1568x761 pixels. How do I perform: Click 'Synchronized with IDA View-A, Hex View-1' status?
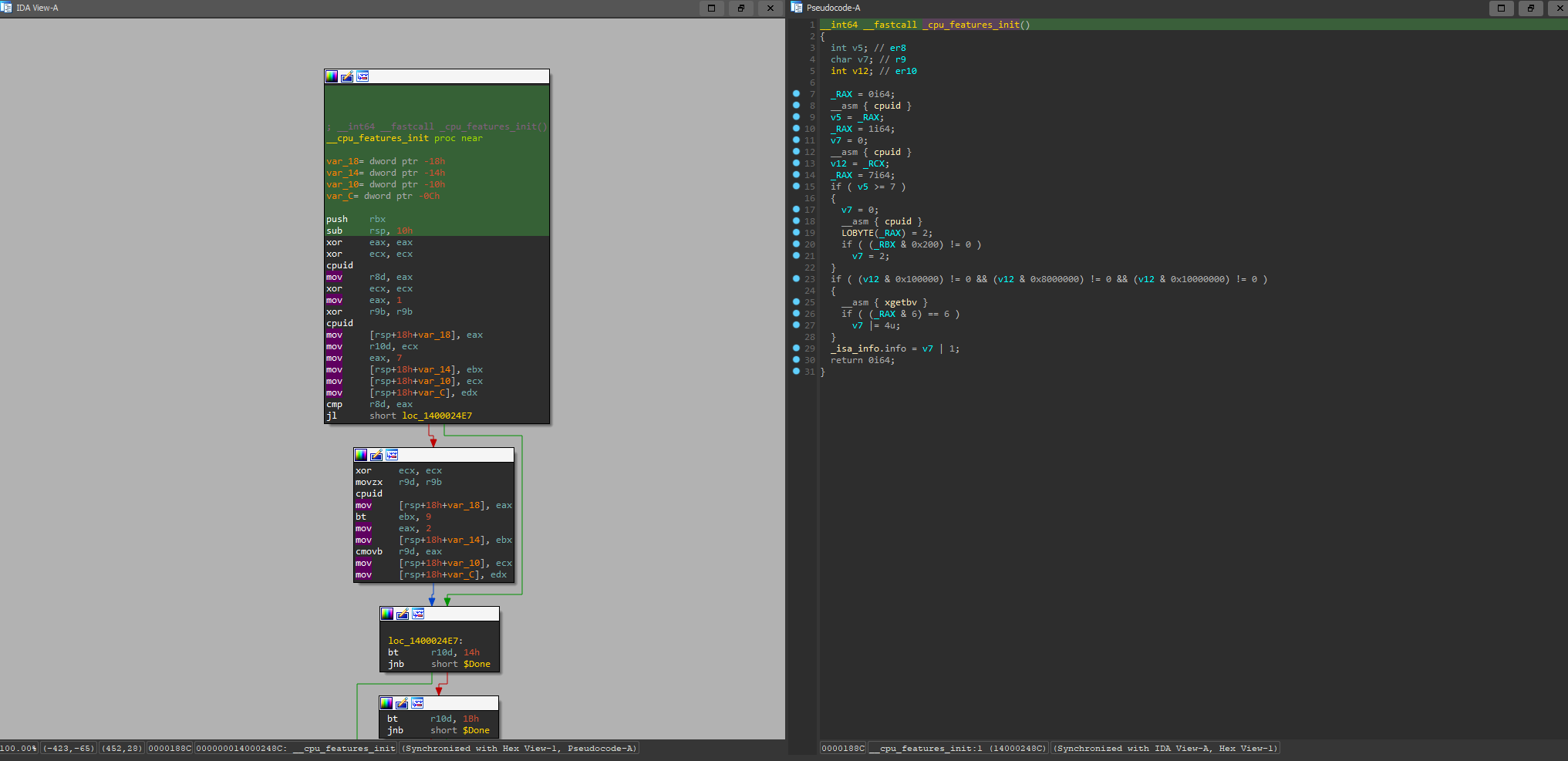(1165, 748)
